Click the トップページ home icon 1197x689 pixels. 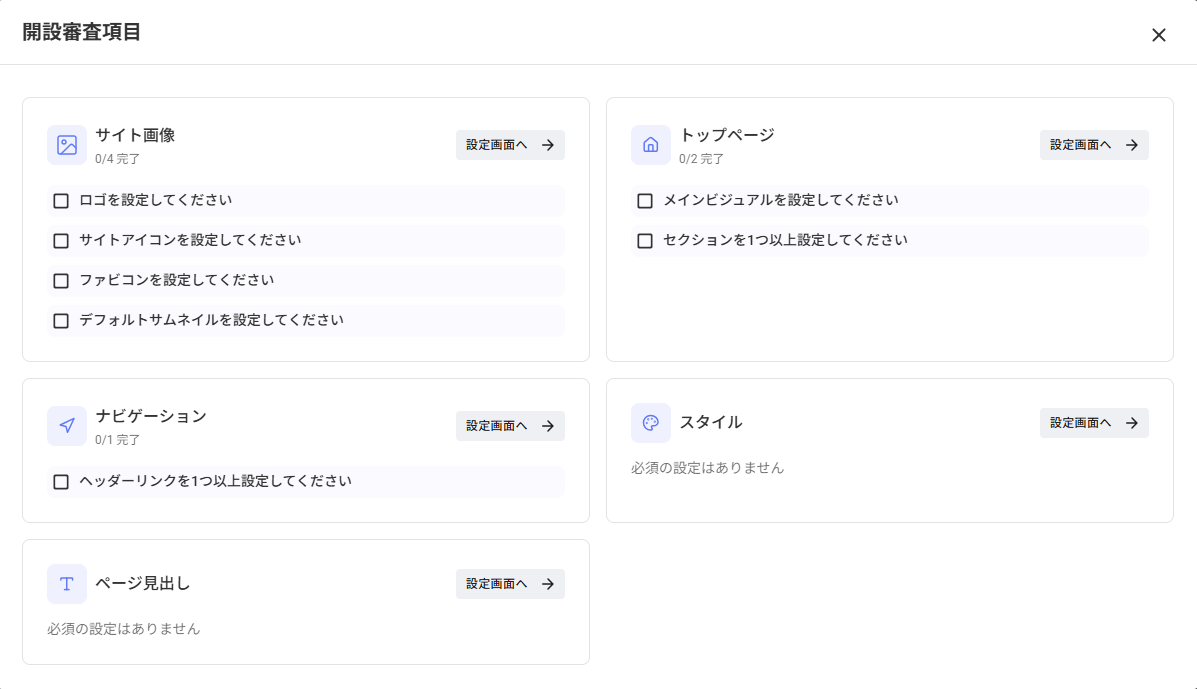650,145
